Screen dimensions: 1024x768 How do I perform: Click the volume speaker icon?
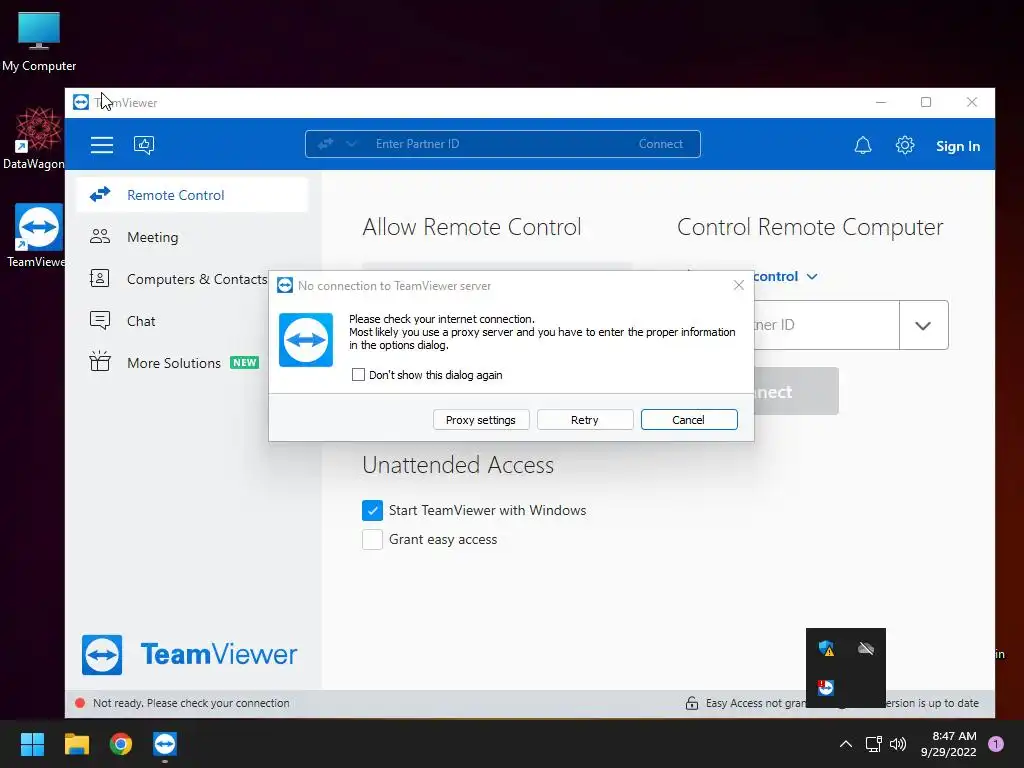point(898,744)
